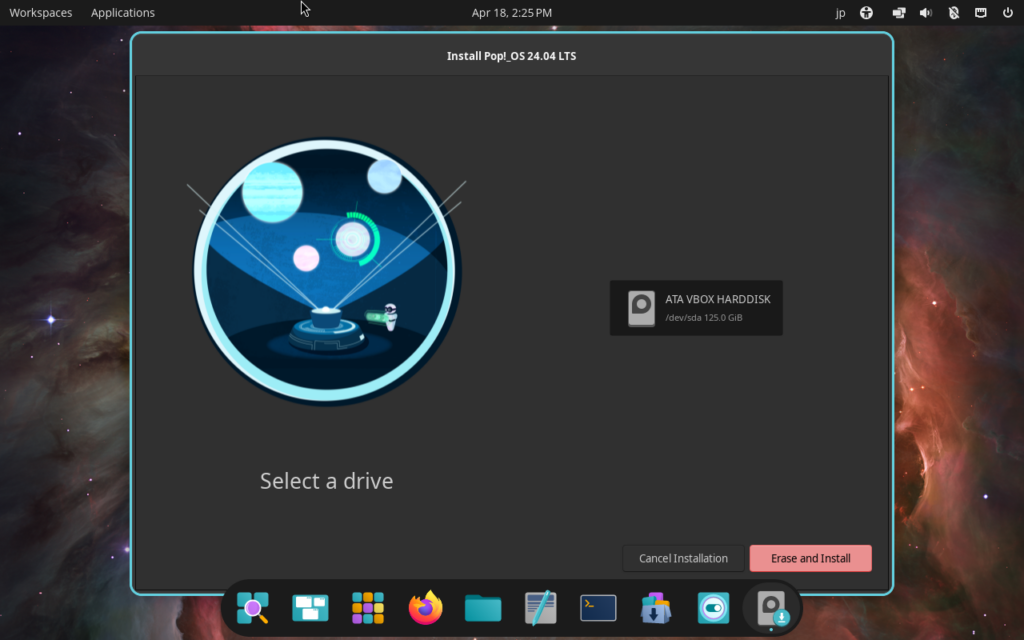Click the Cancel Installation button
Image resolution: width=1024 pixels, height=640 pixels.
(x=684, y=558)
